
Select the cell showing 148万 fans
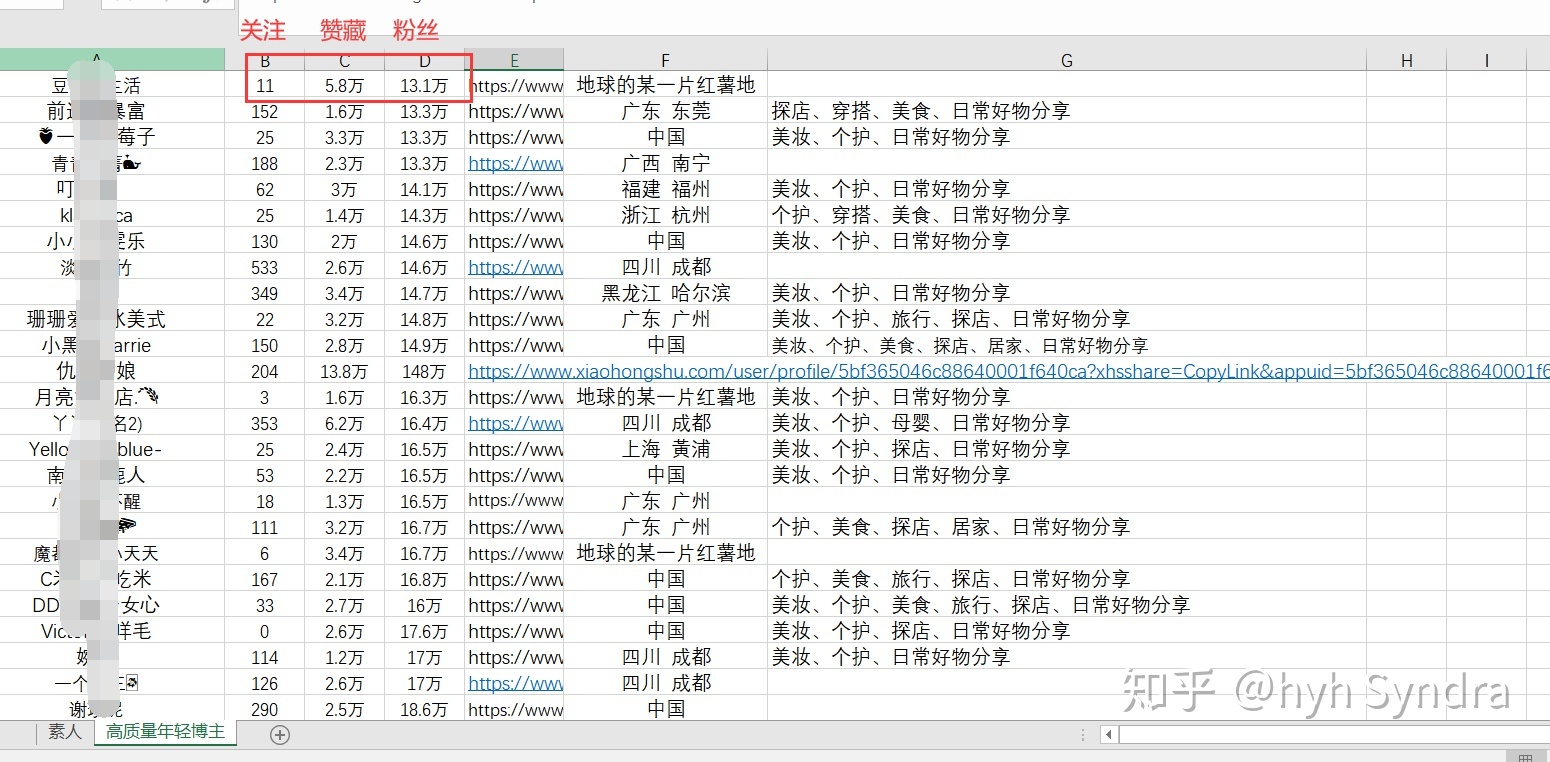[424, 371]
